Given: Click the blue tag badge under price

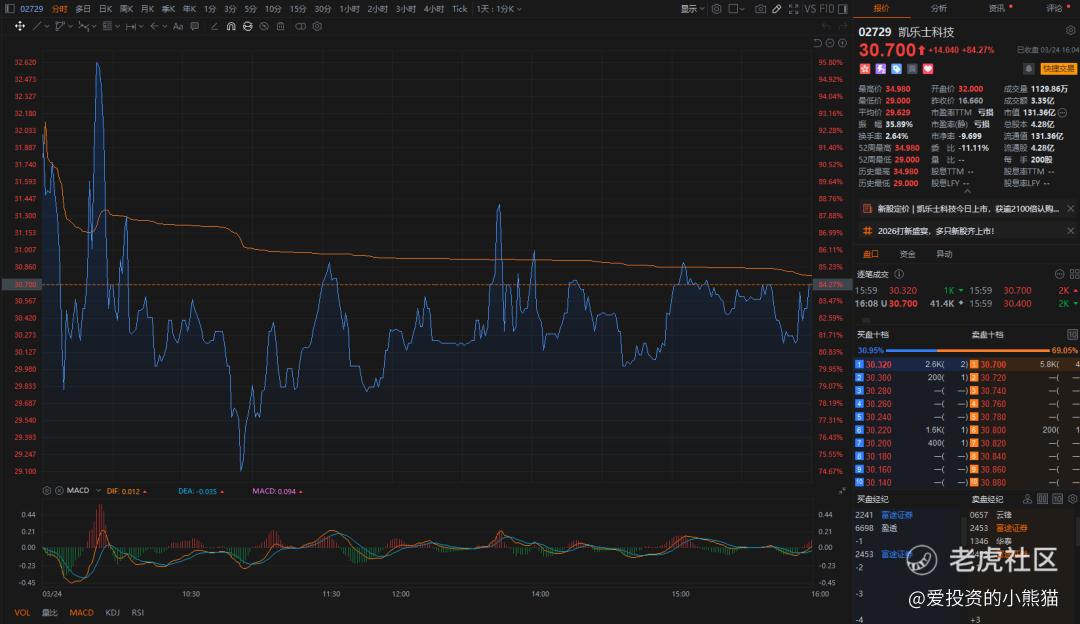Looking at the screenshot, I should [896, 69].
